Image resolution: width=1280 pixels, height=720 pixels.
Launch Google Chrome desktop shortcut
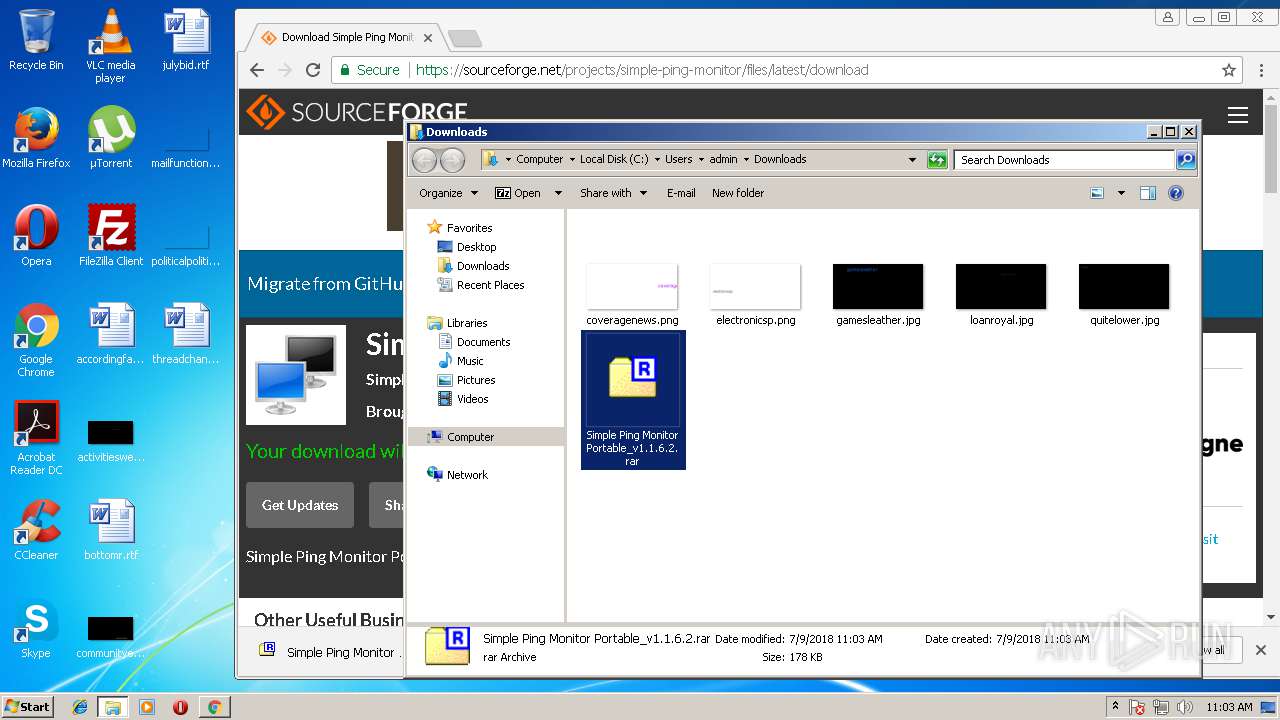(x=36, y=340)
